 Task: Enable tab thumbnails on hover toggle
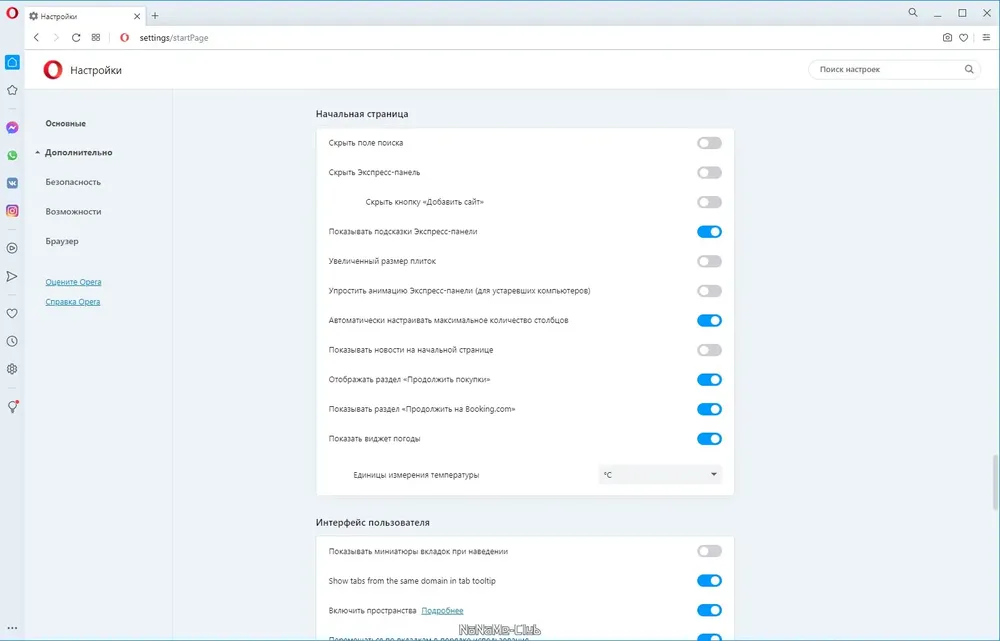pyautogui.click(x=709, y=551)
